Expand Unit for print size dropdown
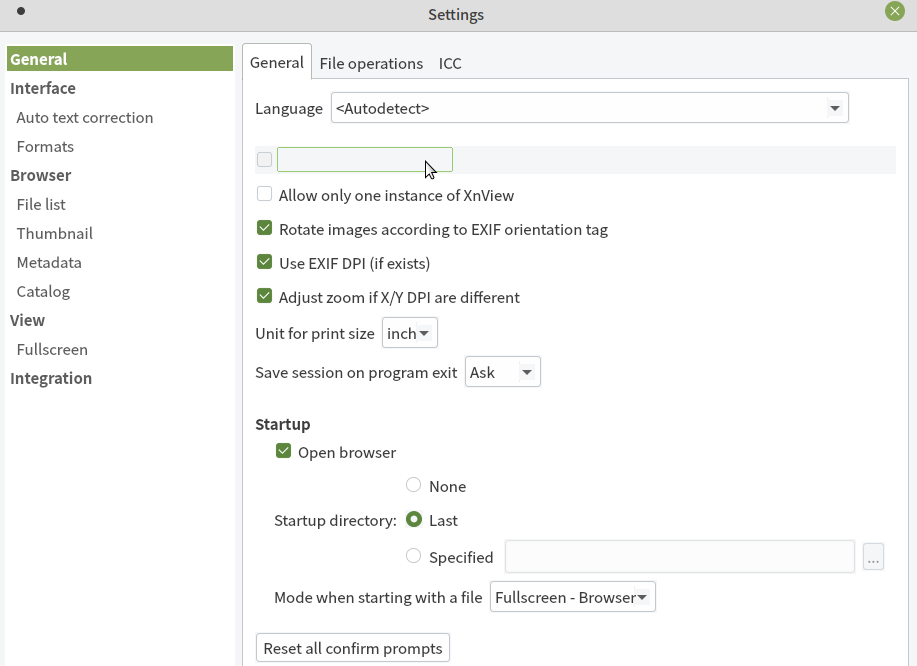Screen dimensions: 917x666 pos(409,333)
